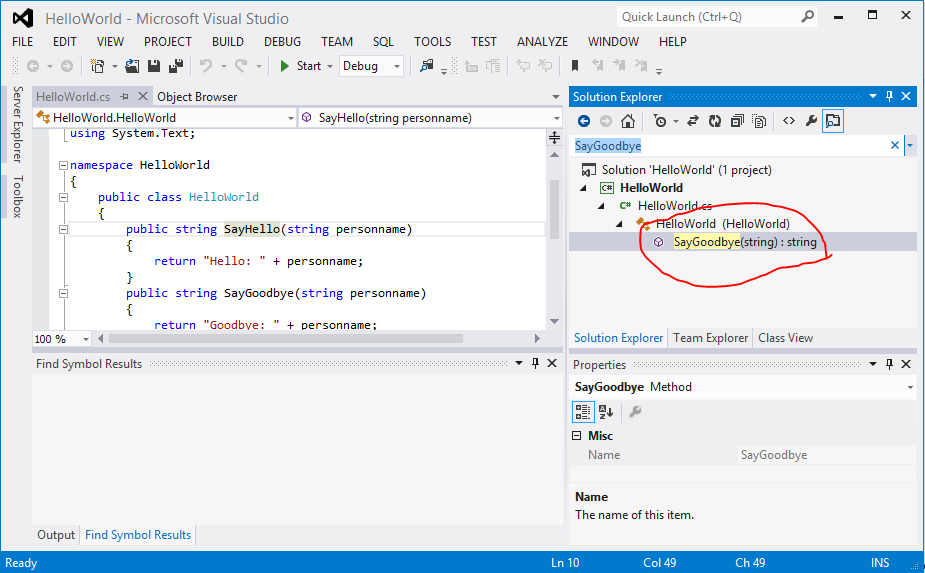Open search options dropdown in Solution Explorer
The image size is (925, 573).
coord(910,145)
